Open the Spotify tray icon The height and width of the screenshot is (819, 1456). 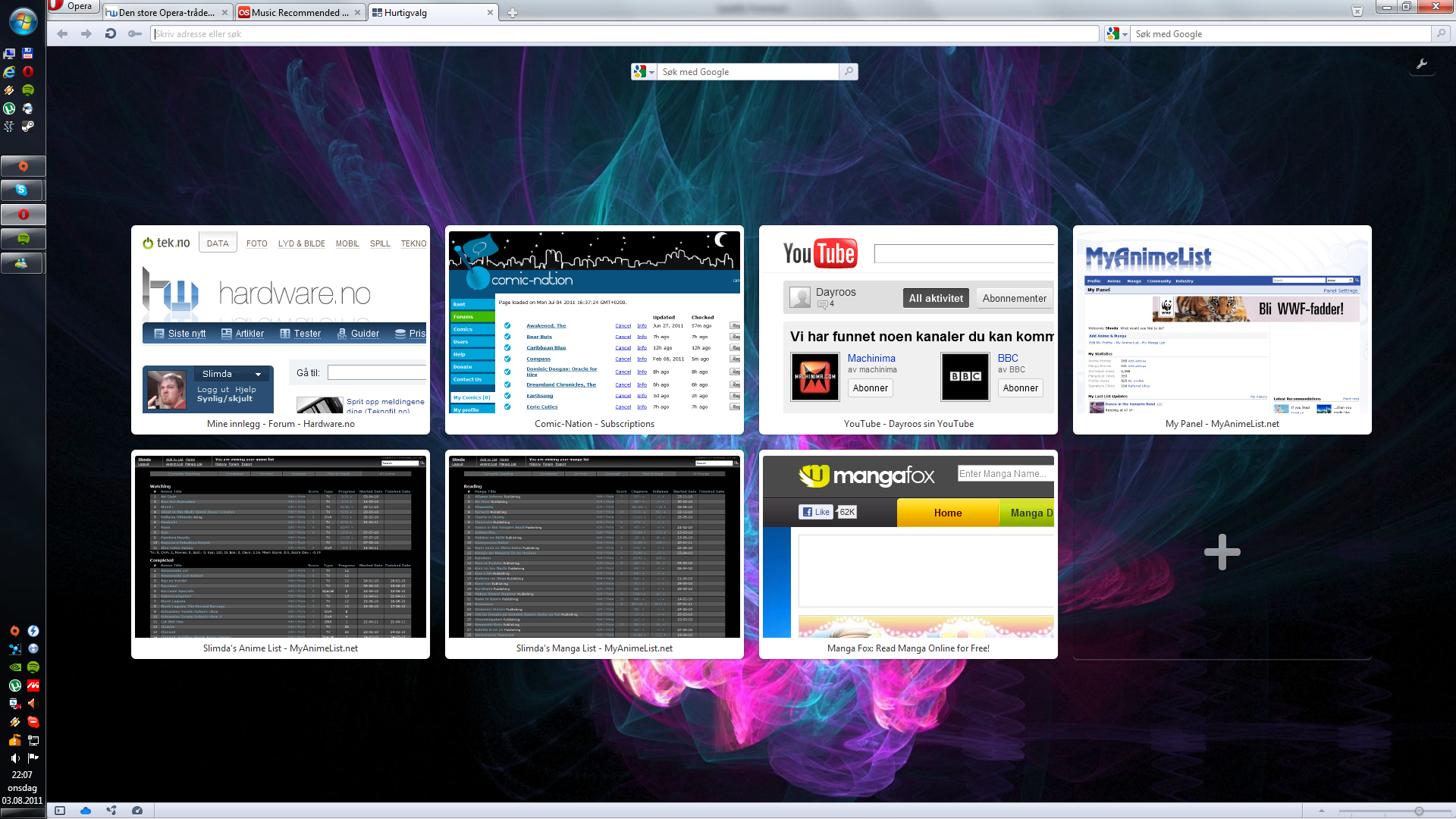click(33, 667)
